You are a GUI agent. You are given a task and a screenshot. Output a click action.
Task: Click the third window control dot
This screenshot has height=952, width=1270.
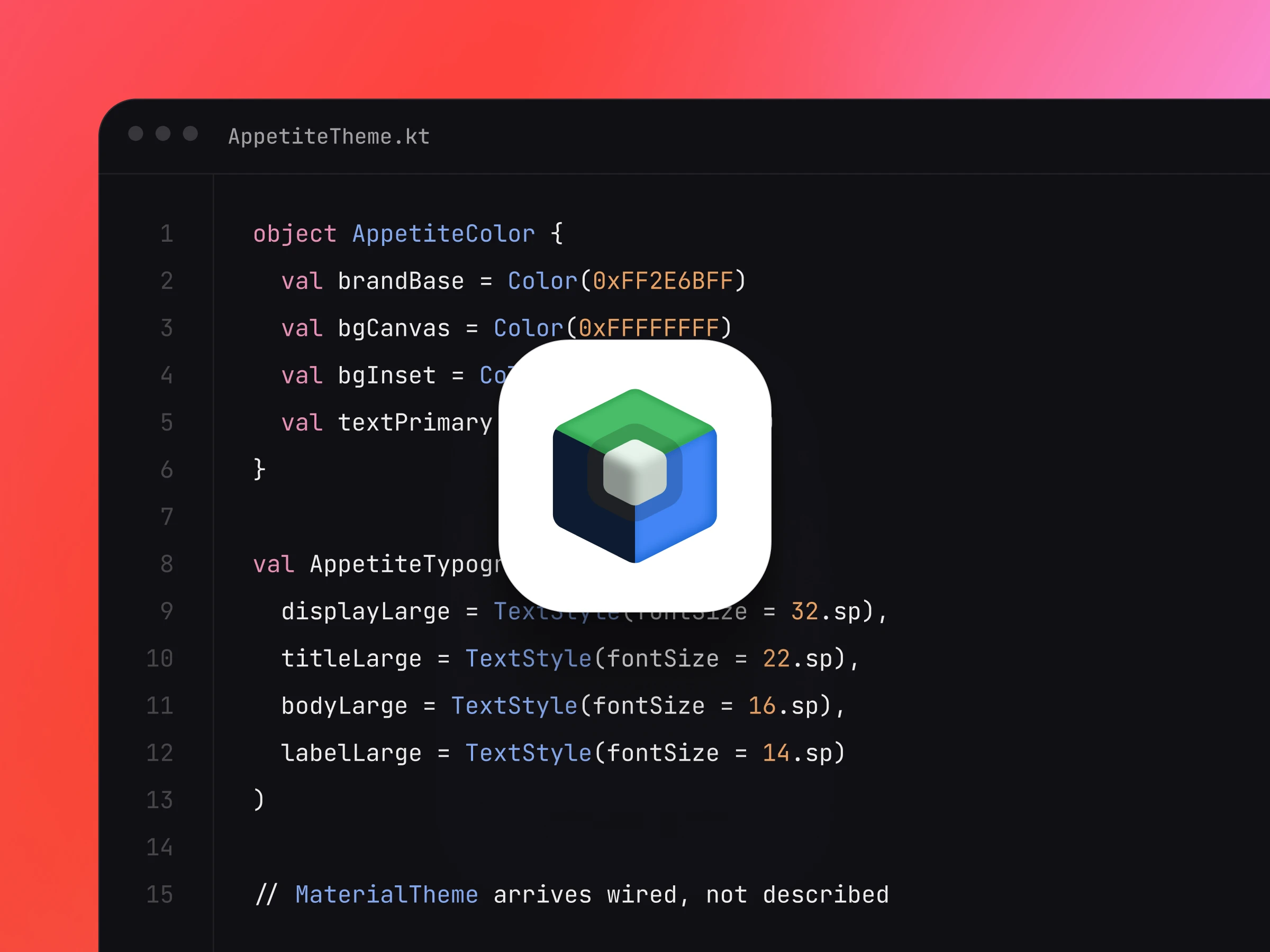click(190, 134)
